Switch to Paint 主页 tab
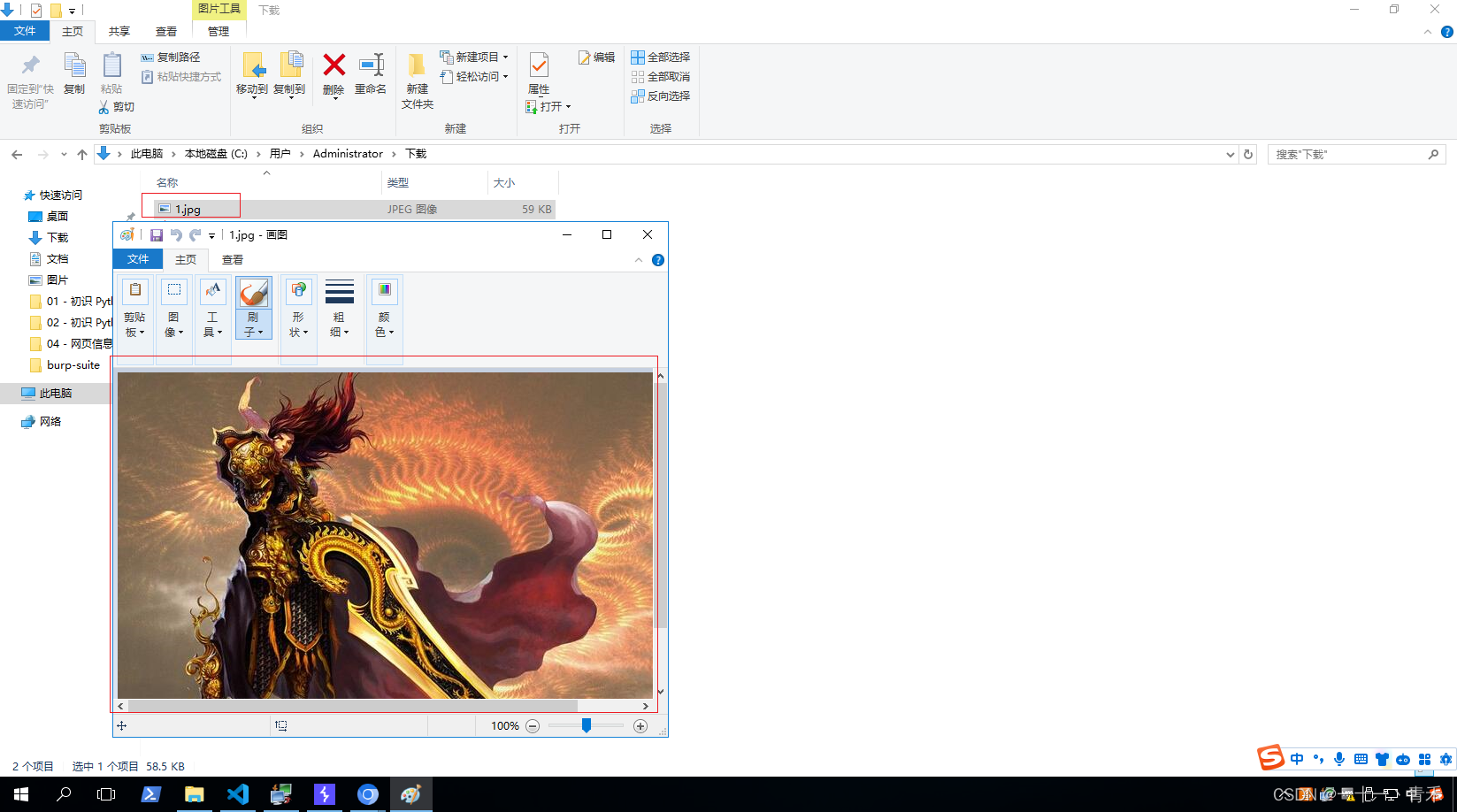The image size is (1457, 812). tap(186, 259)
